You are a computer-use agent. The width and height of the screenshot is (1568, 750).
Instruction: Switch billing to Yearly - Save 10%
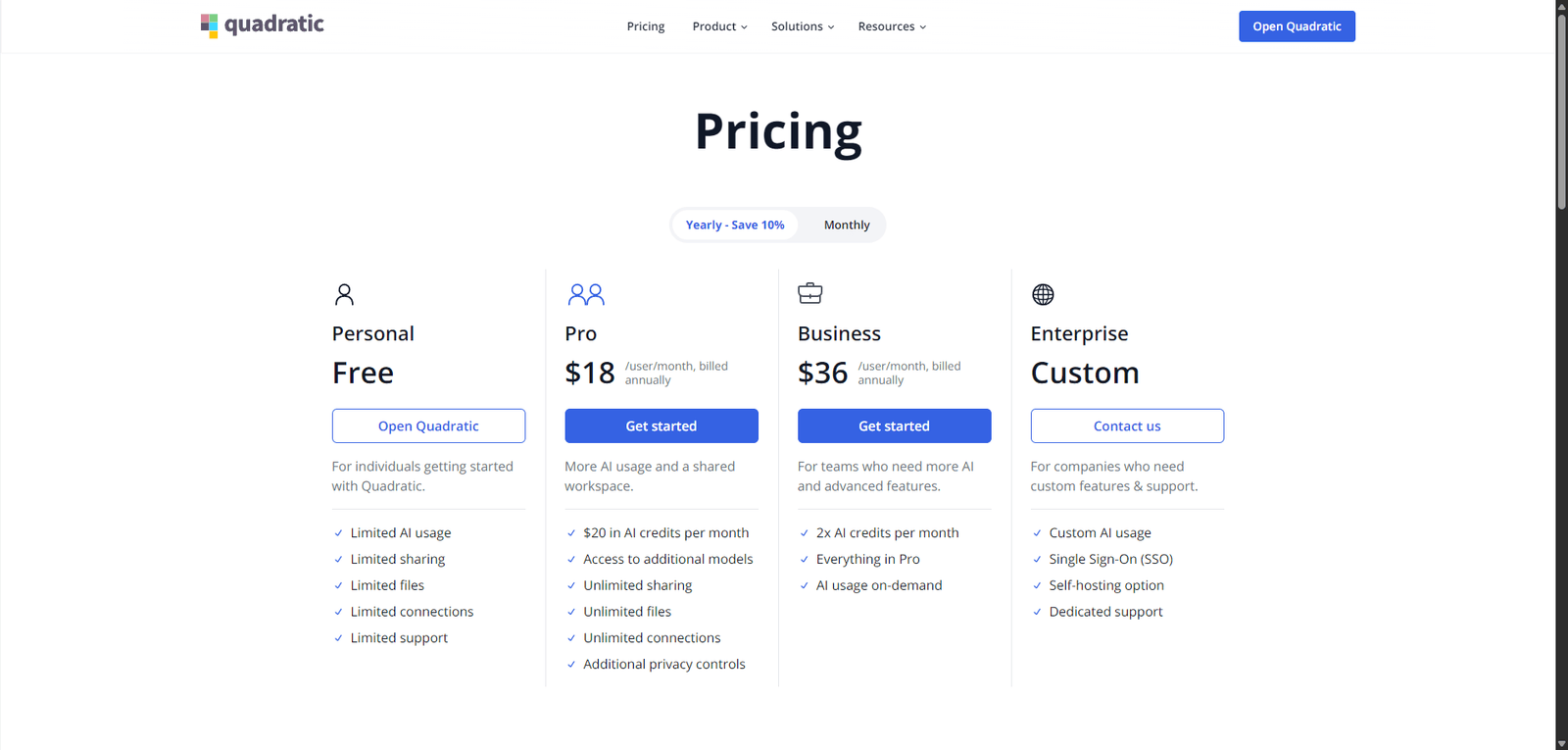(735, 225)
